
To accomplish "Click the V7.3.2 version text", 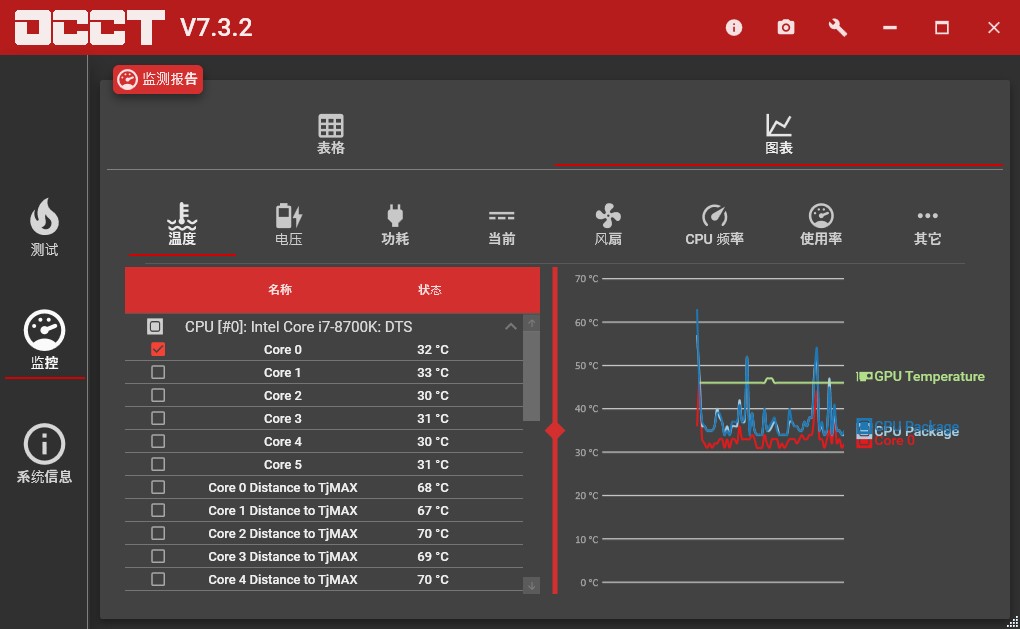I will pyautogui.click(x=216, y=27).
